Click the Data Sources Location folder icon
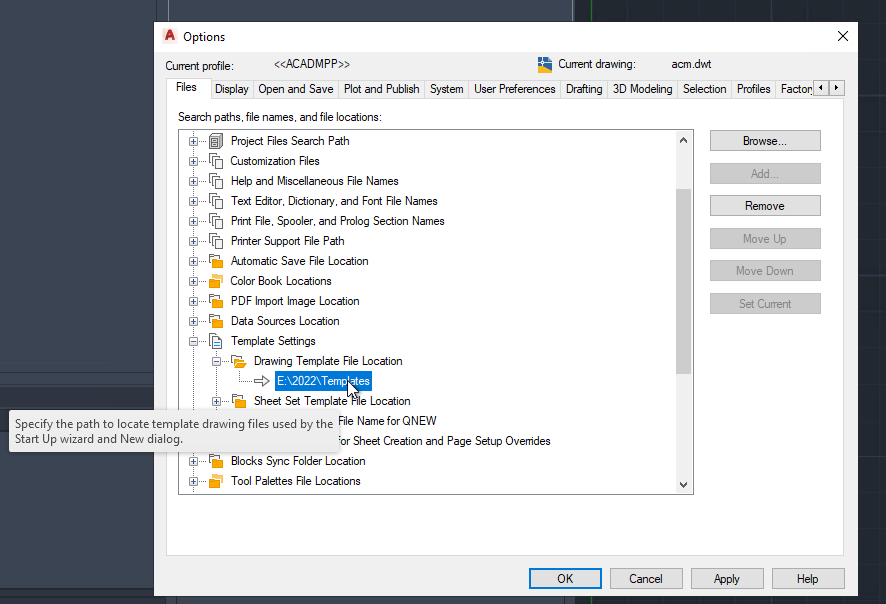 point(216,321)
